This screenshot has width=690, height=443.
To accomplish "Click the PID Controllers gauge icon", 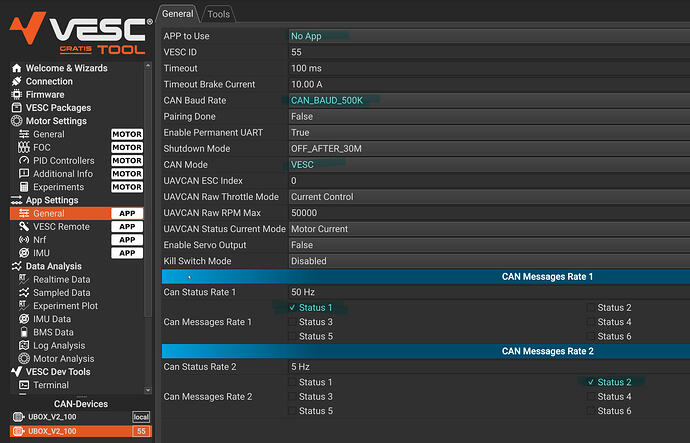I will point(24,161).
